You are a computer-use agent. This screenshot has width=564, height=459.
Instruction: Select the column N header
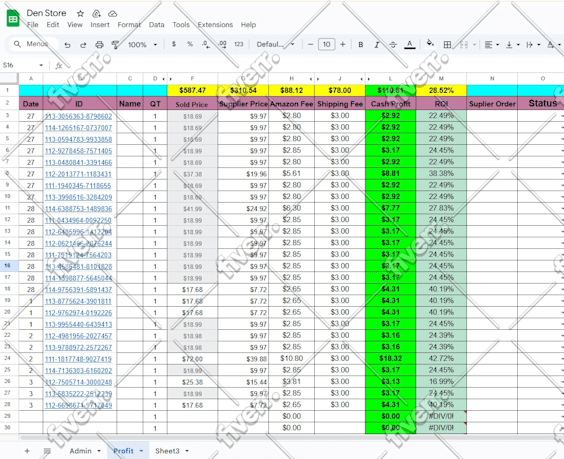(492, 78)
